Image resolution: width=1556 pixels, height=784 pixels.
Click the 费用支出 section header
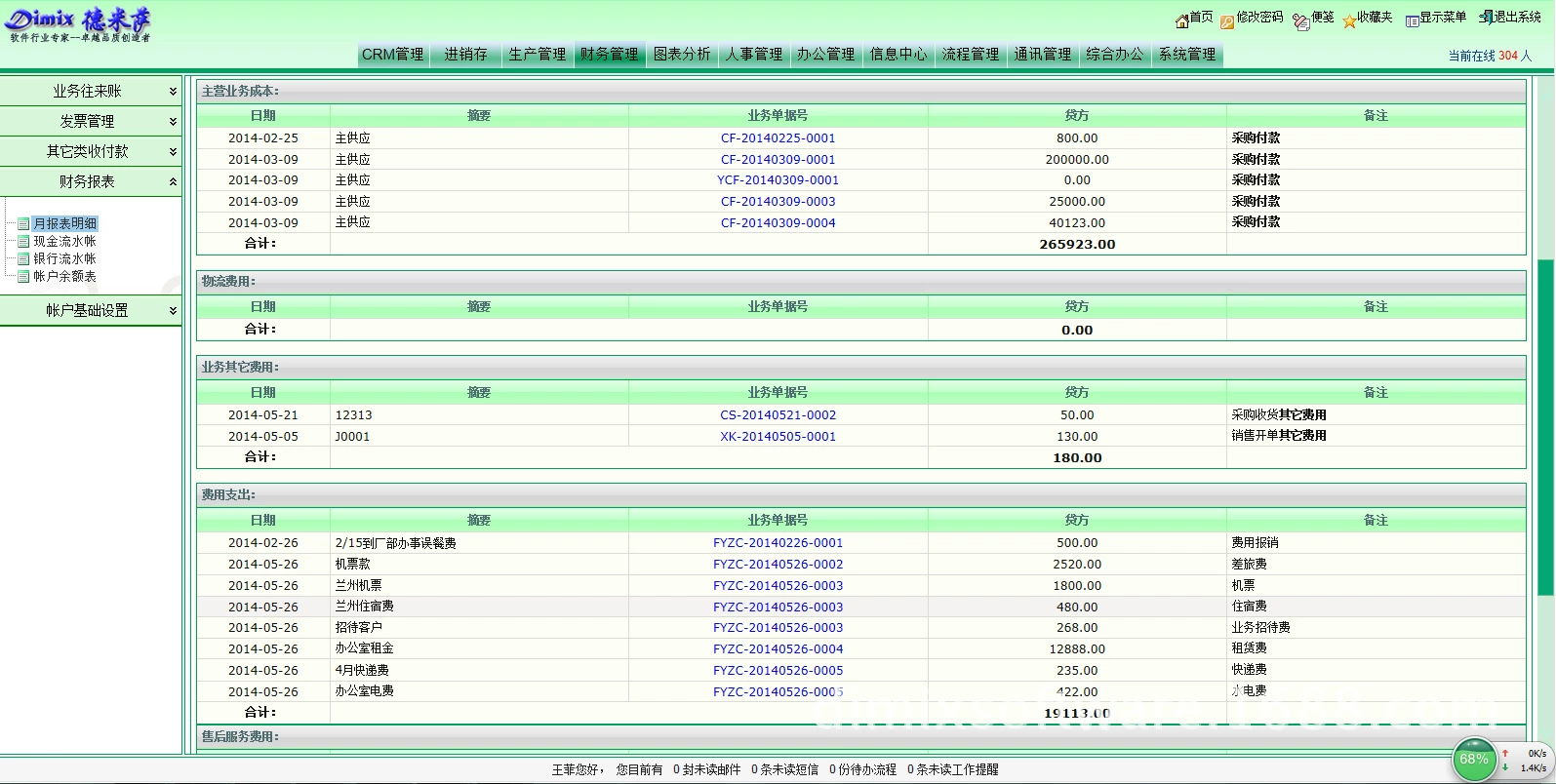(861, 495)
